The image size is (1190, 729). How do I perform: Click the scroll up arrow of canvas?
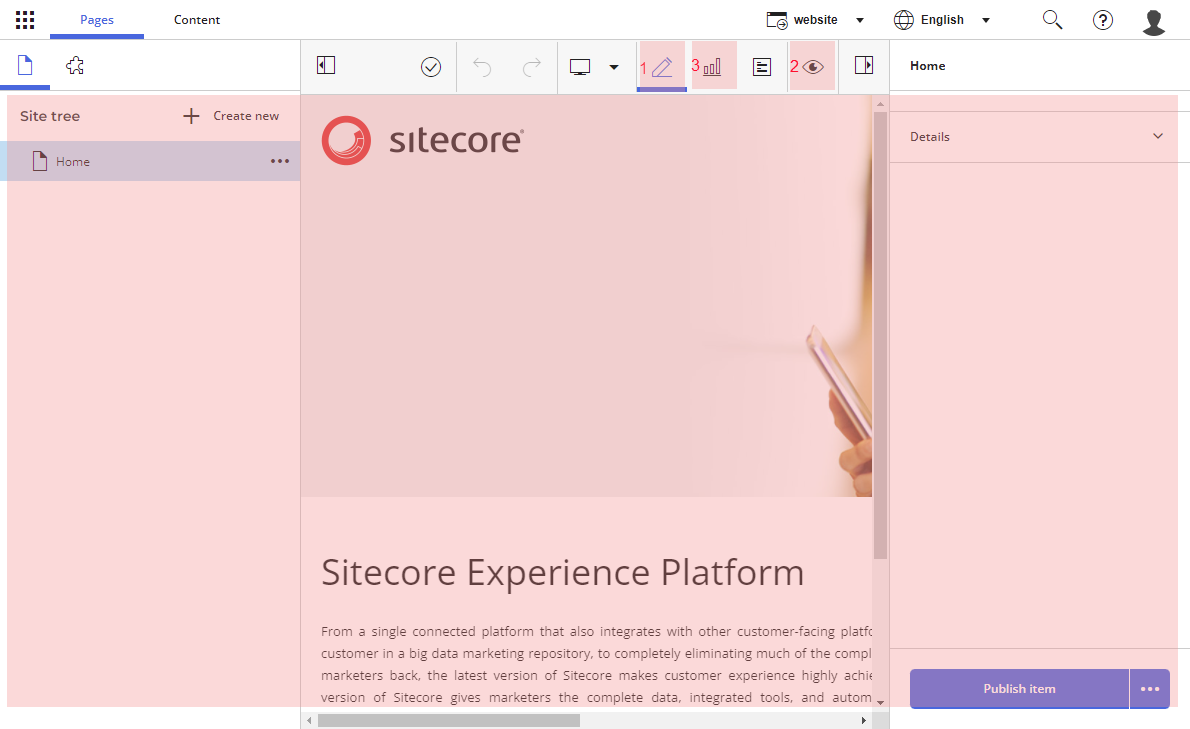click(880, 104)
